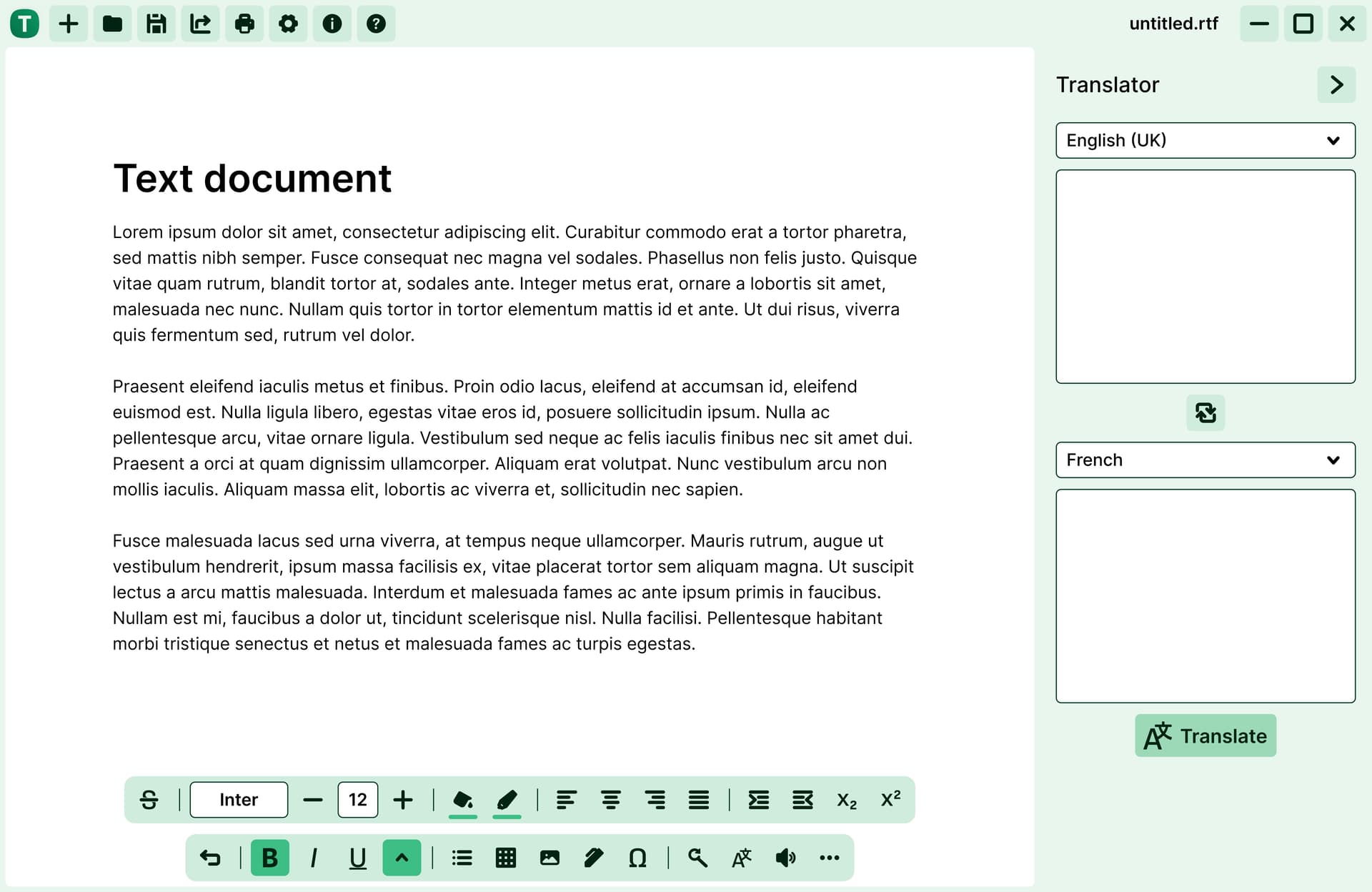
Task: Increase paragraph indent
Action: [758, 799]
